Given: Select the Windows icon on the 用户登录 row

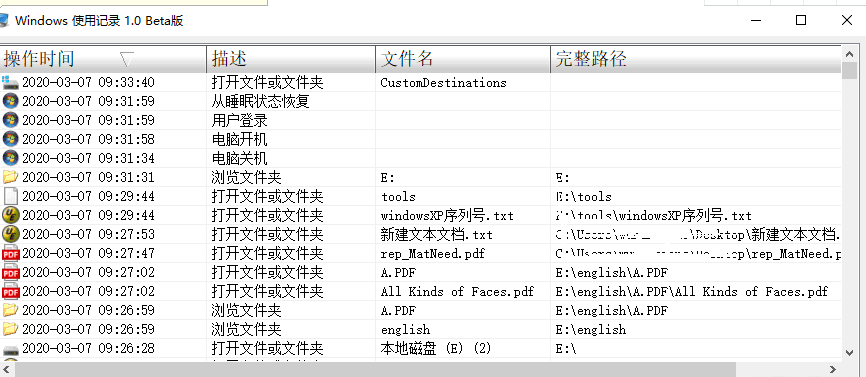Looking at the screenshot, I should 10,120.
